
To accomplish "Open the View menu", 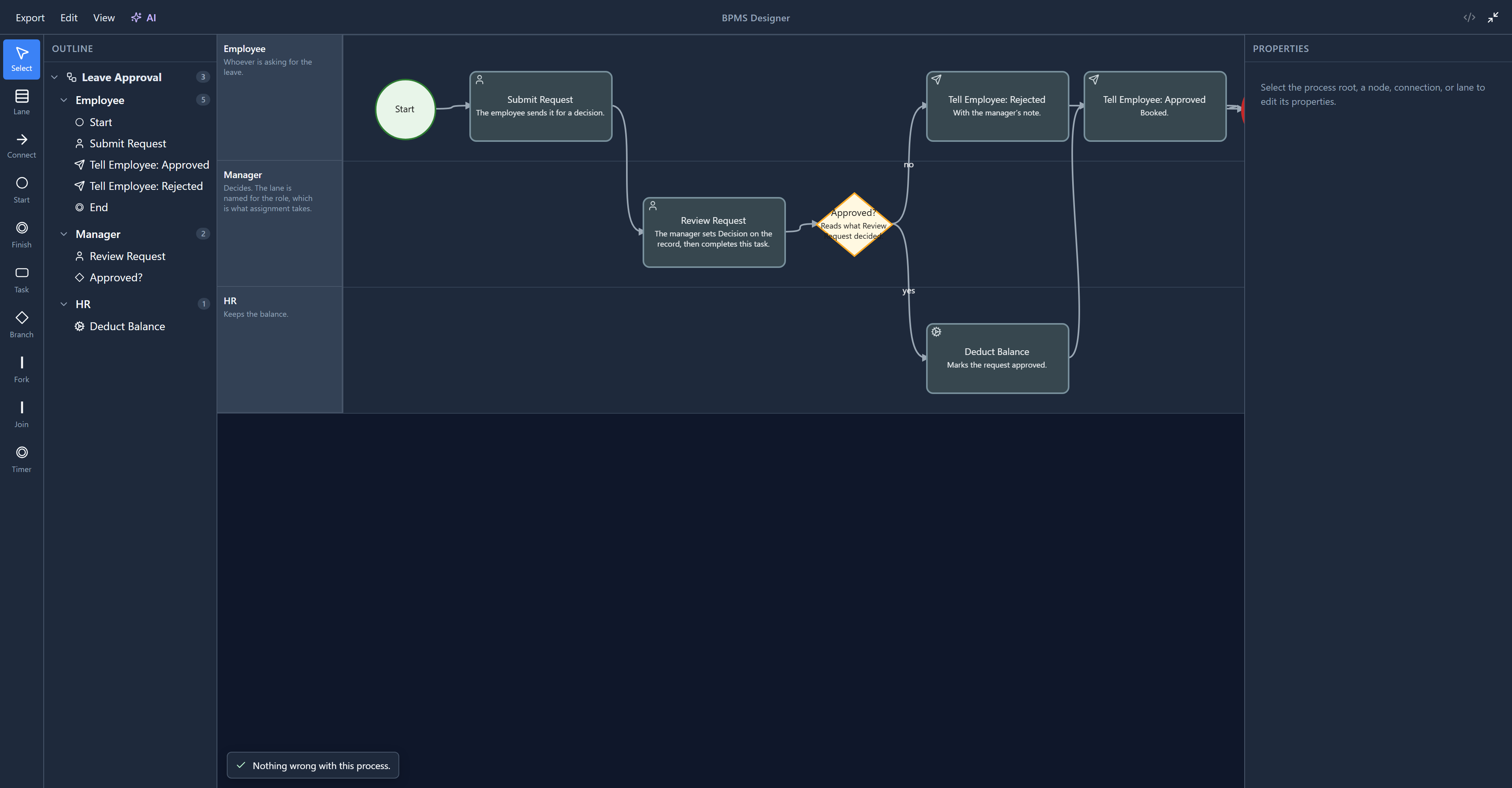I will (104, 18).
